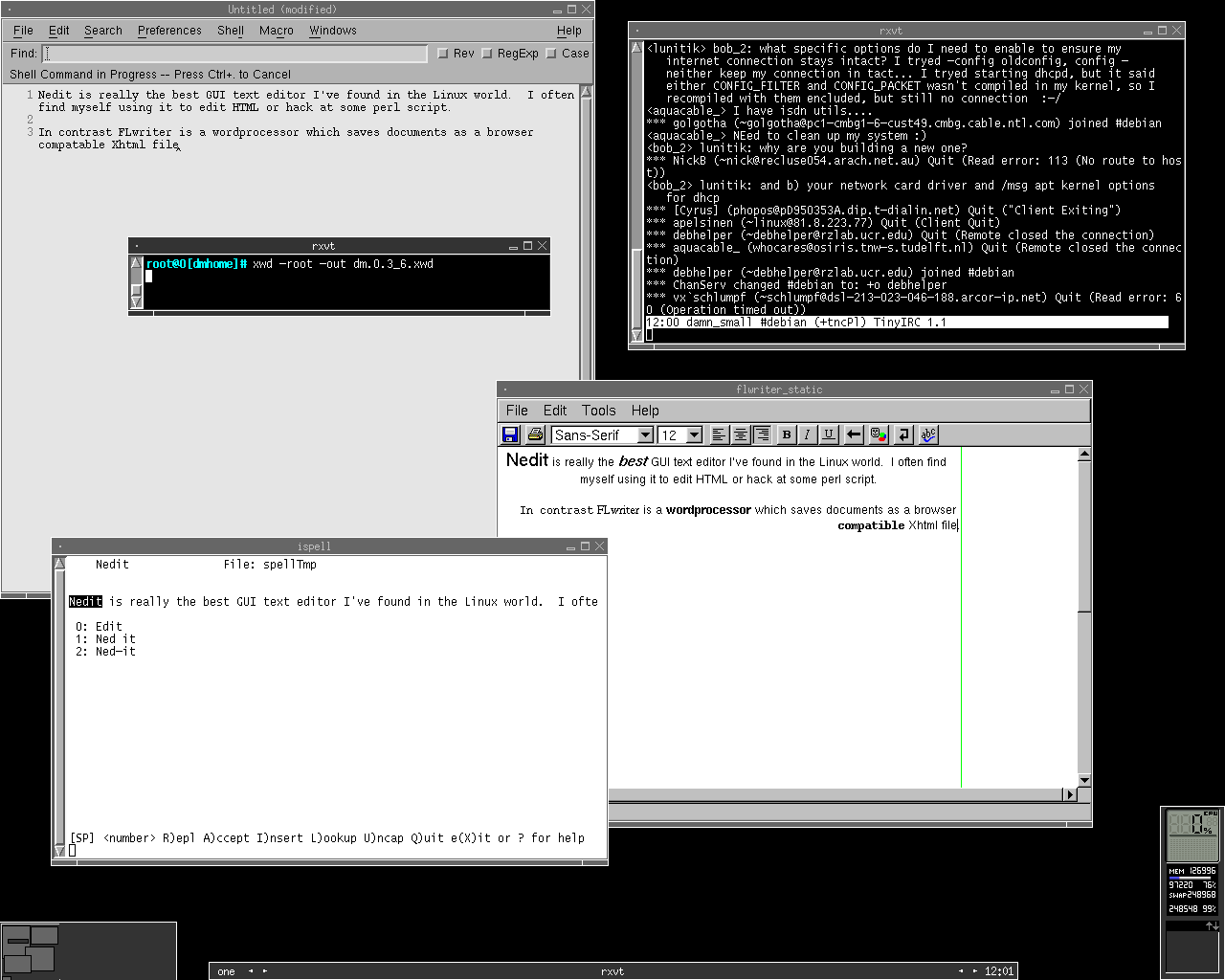Open the File menu in NEdit
The width and height of the screenshot is (1225, 980).
pyautogui.click(x=24, y=31)
